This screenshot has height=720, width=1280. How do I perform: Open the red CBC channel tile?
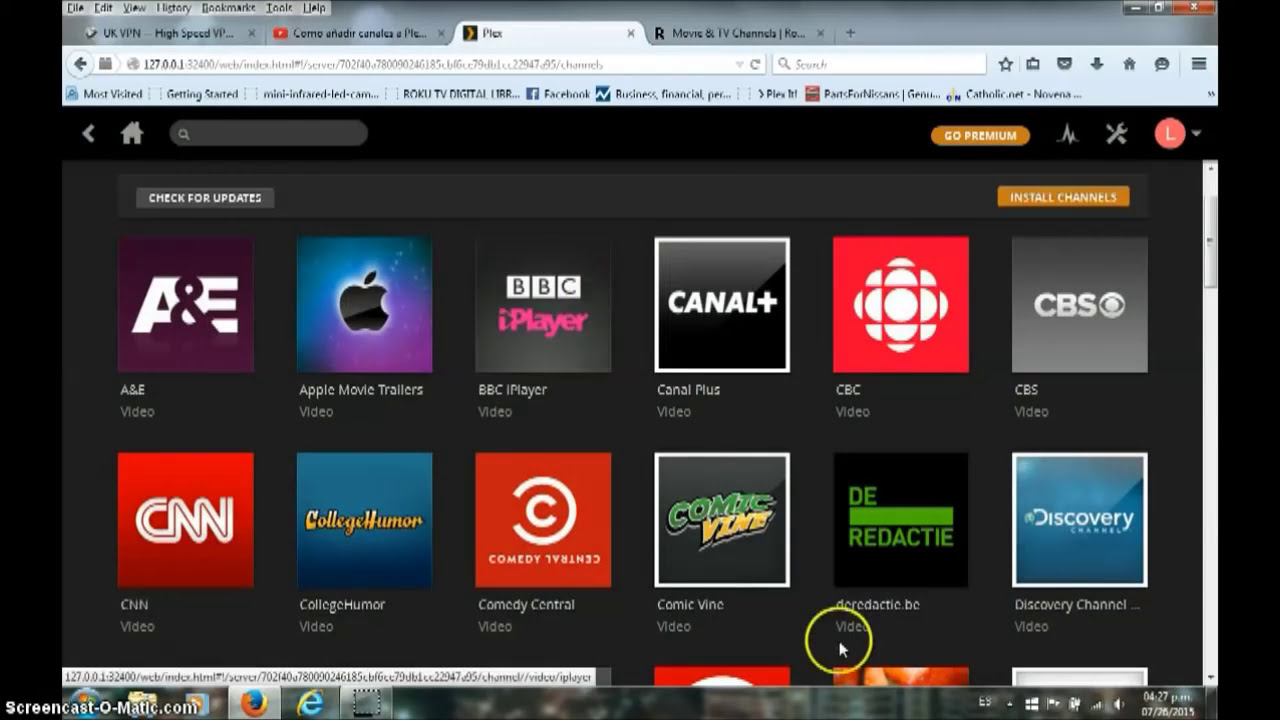901,304
